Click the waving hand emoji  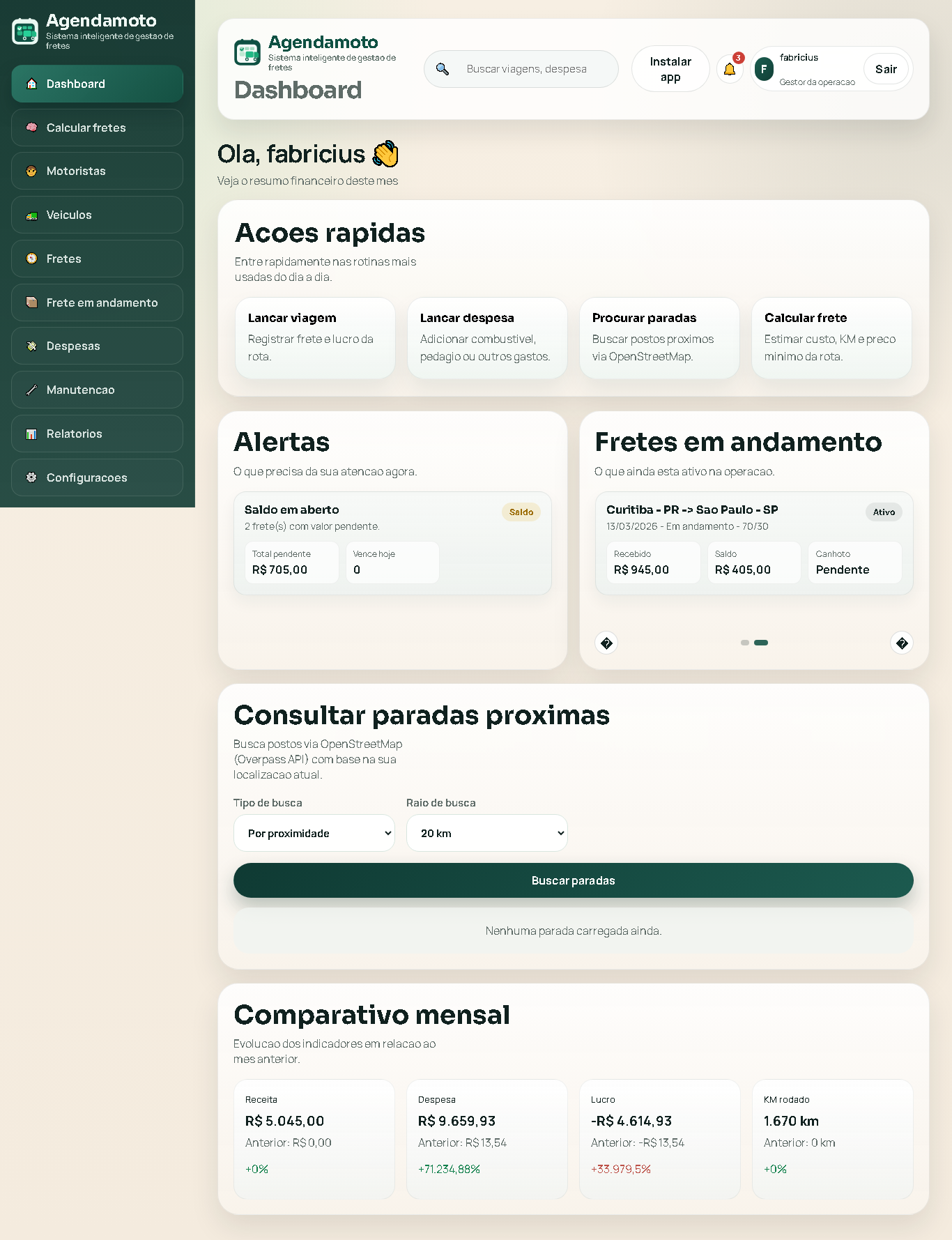coord(385,154)
